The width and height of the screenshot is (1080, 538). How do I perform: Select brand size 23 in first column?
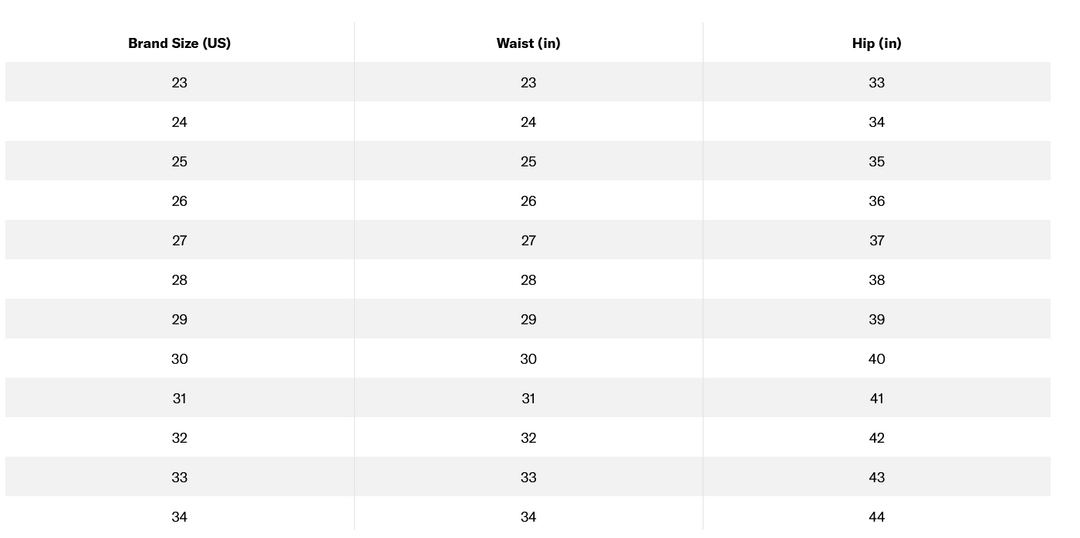coord(179,83)
